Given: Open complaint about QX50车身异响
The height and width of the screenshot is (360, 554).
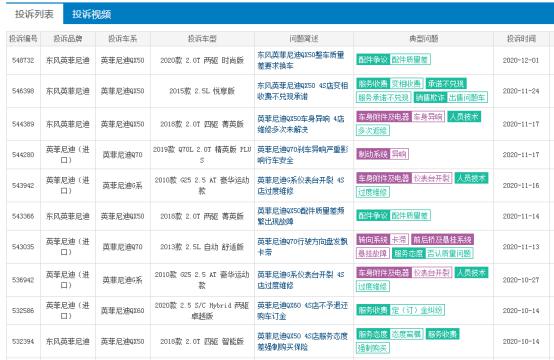Looking at the screenshot, I should pyautogui.click(x=301, y=124).
